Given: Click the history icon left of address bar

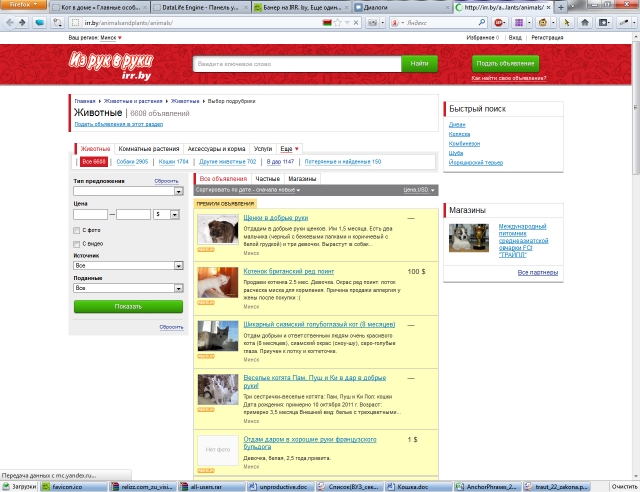Looking at the screenshot, I should point(57,22).
